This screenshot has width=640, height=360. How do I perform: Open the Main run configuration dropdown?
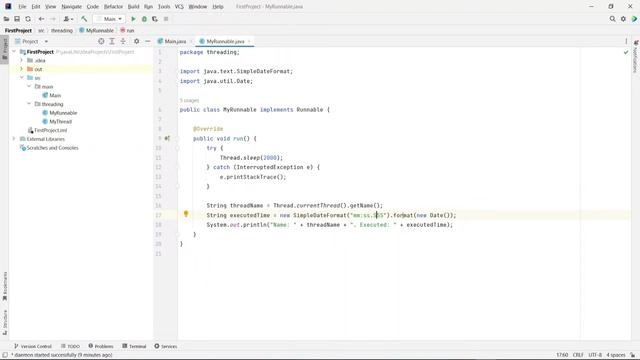pos(109,19)
